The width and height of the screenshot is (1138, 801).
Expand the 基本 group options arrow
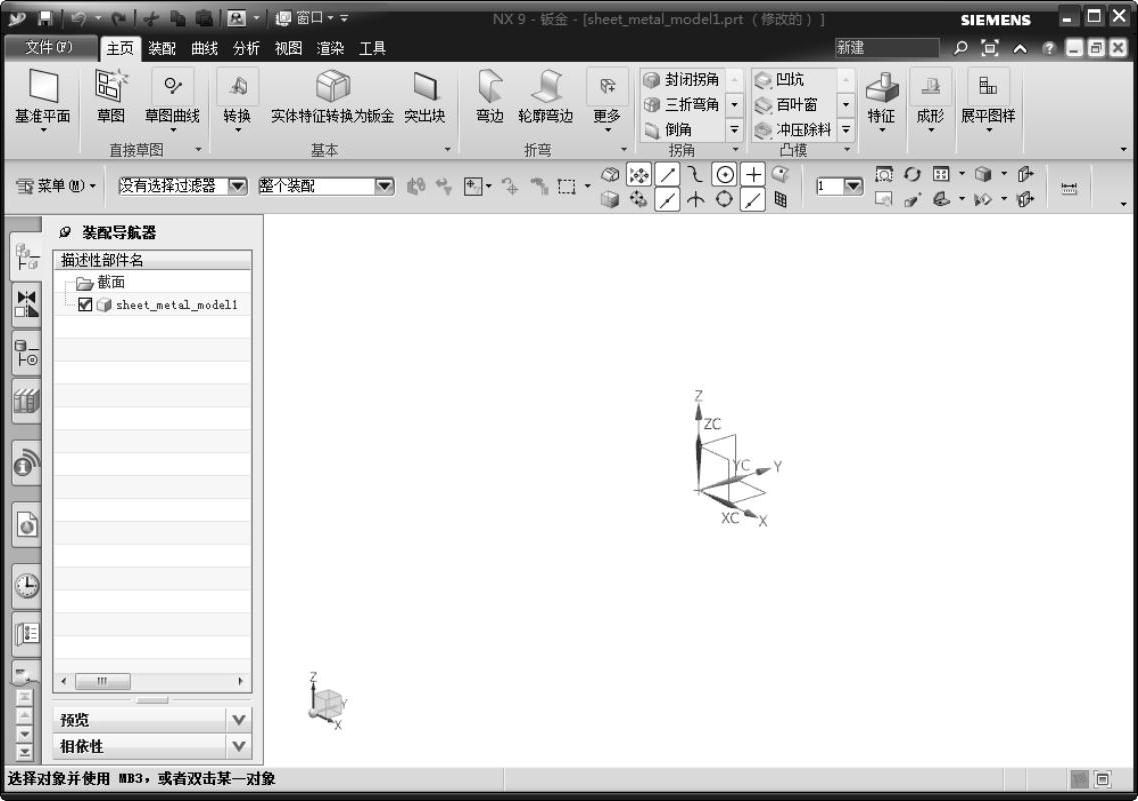tap(447, 149)
